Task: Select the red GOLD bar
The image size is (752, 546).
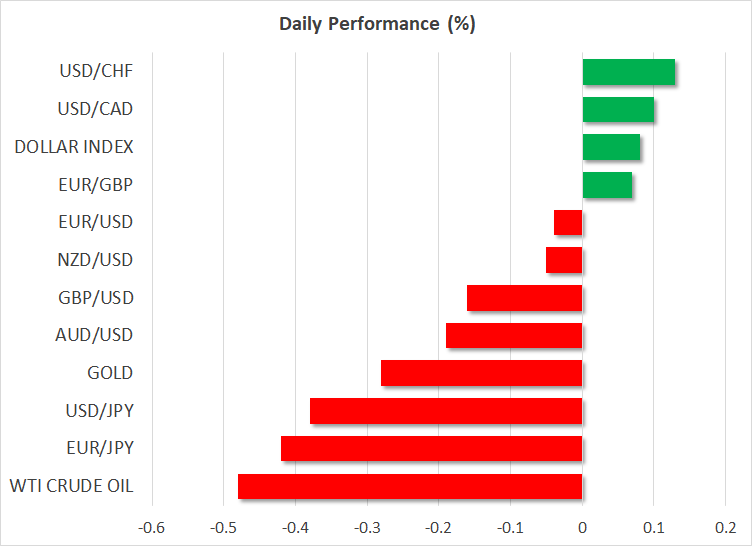Action: tap(481, 373)
